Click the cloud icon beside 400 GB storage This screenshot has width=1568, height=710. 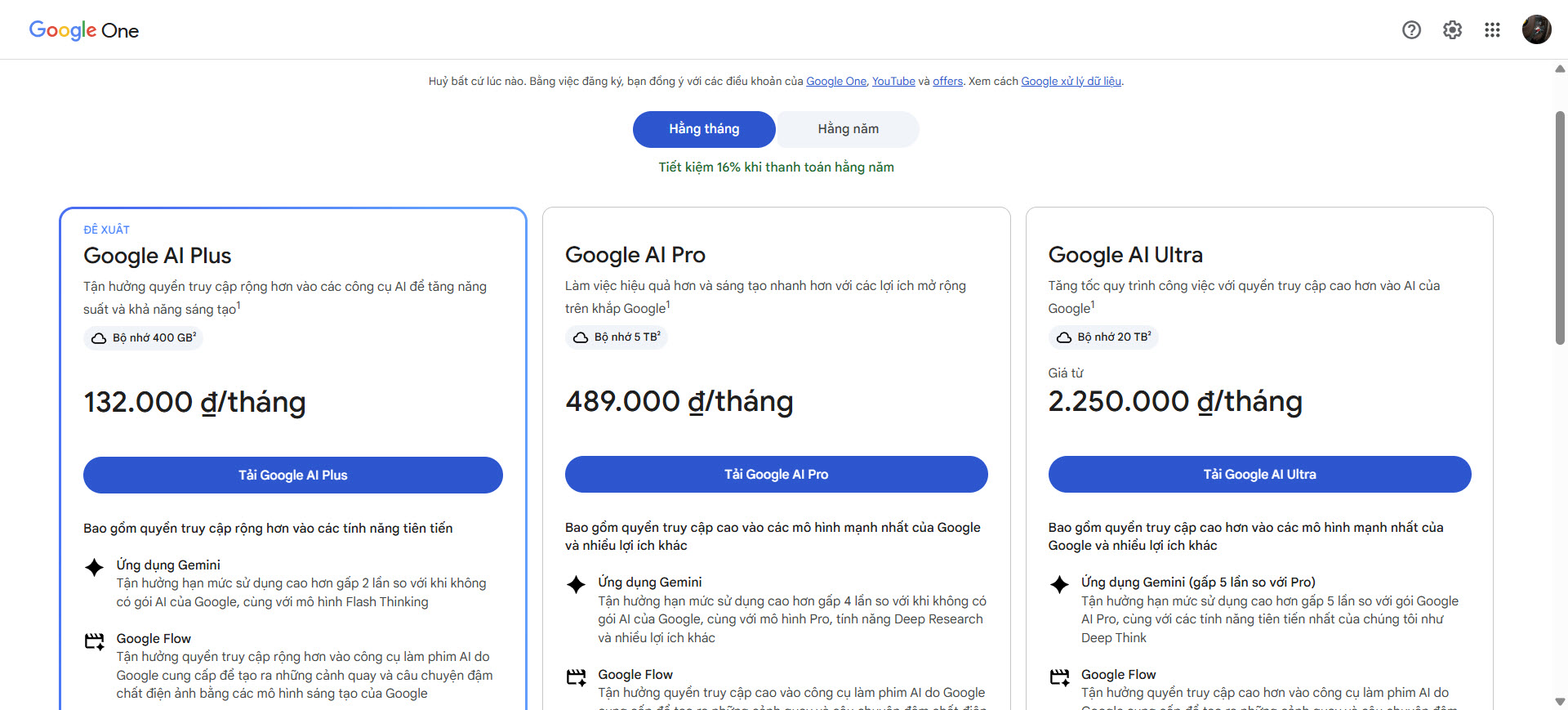pos(99,338)
